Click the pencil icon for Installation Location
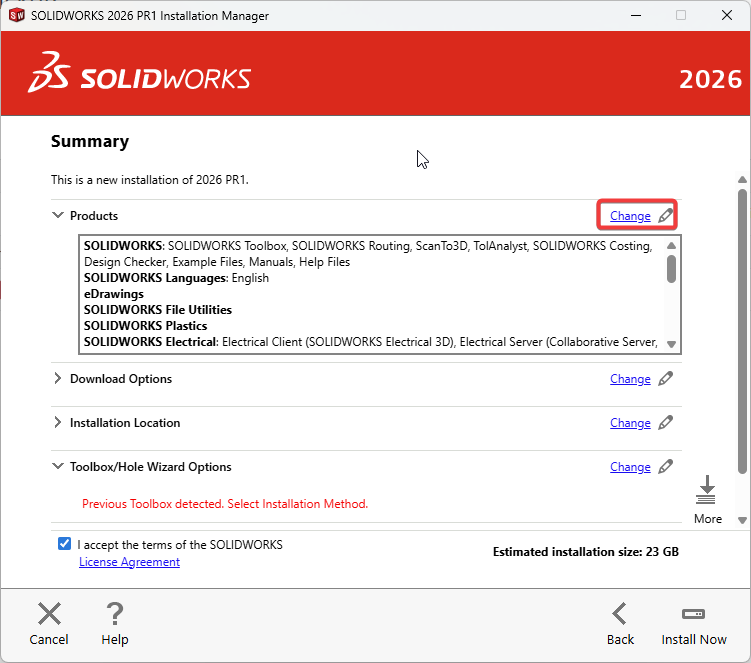Viewport: 751px width, 663px height. tap(665, 423)
